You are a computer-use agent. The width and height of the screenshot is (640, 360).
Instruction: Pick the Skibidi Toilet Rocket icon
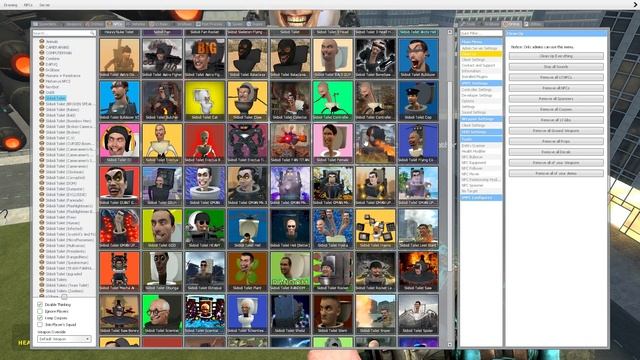tap(333, 271)
